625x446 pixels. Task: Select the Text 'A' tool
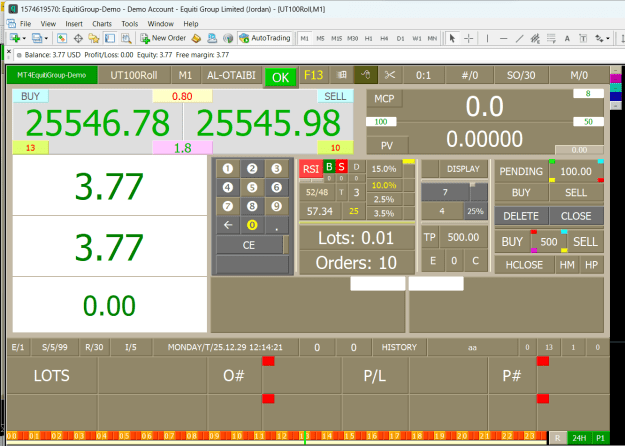click(567, 38)
